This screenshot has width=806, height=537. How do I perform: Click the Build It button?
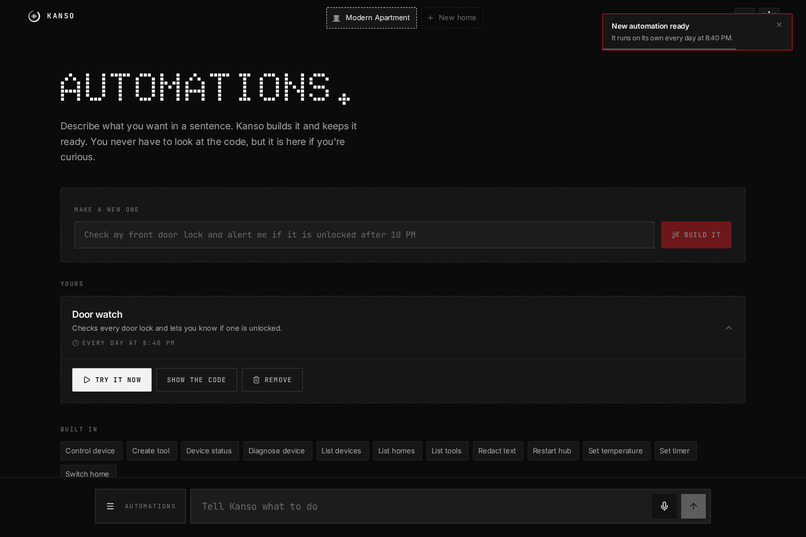(x=696, y=235)
